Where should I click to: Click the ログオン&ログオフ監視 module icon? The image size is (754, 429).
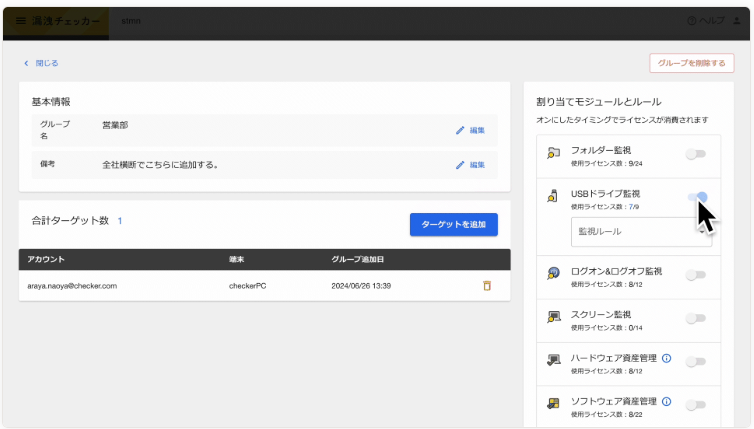click(553, 273)
